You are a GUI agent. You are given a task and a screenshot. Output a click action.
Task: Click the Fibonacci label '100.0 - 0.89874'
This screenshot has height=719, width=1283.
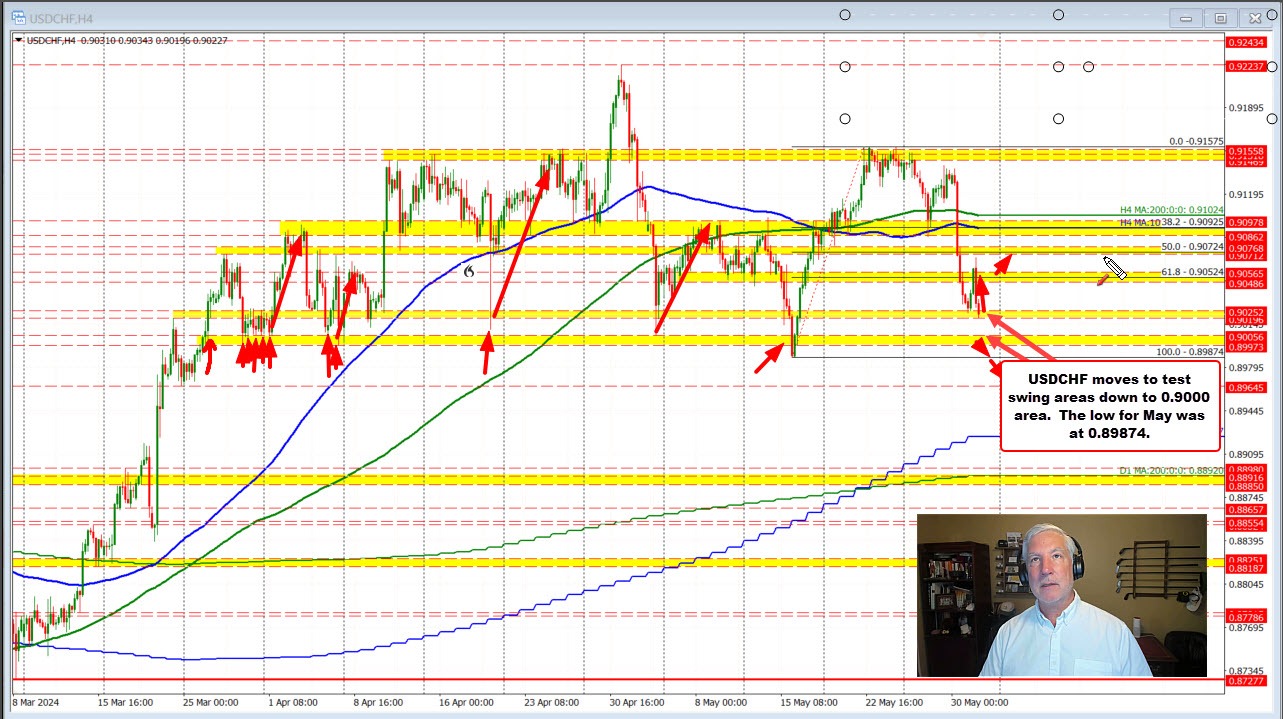[x=1190, y=352]
